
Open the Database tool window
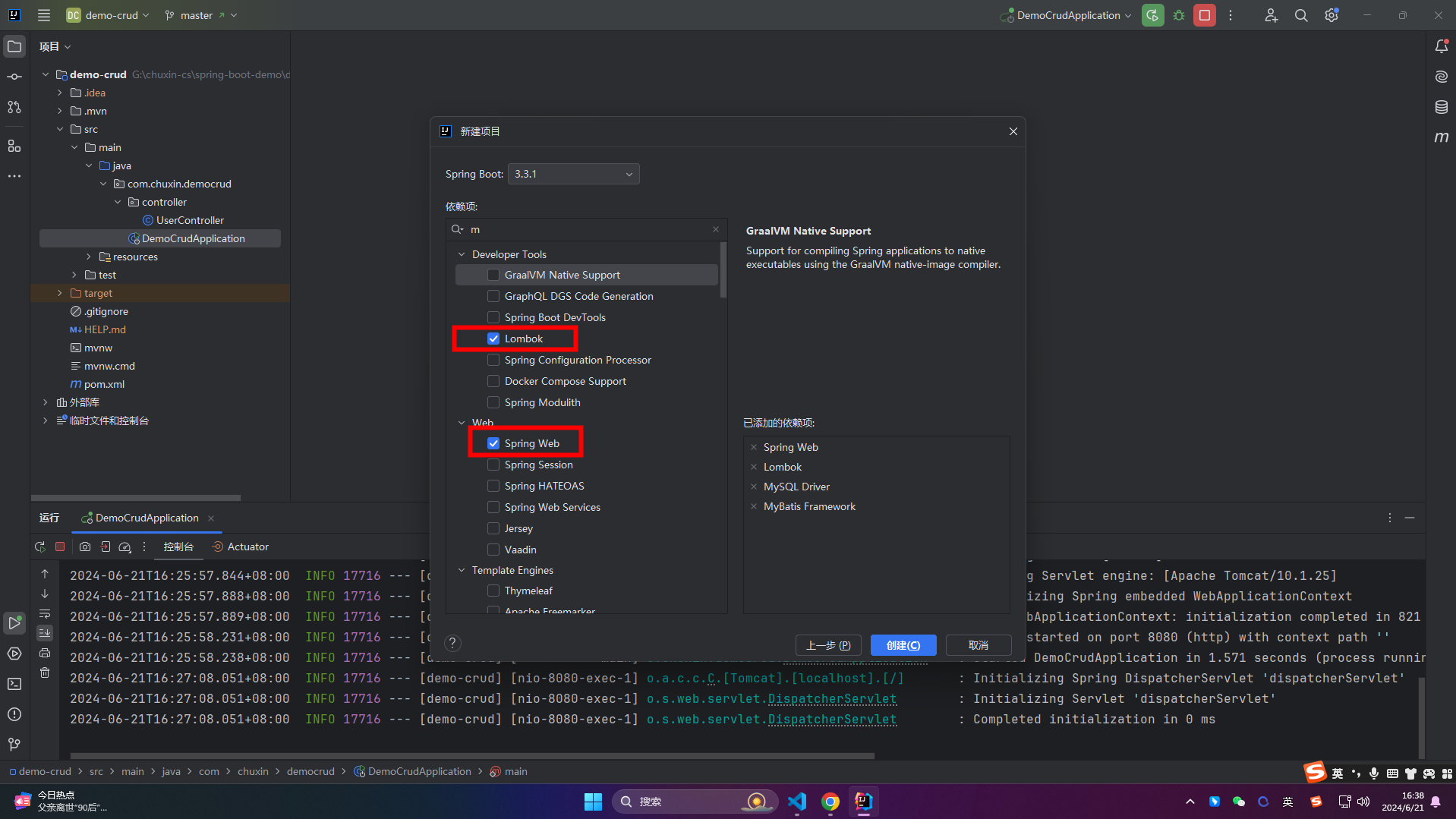click(1442, 107)
